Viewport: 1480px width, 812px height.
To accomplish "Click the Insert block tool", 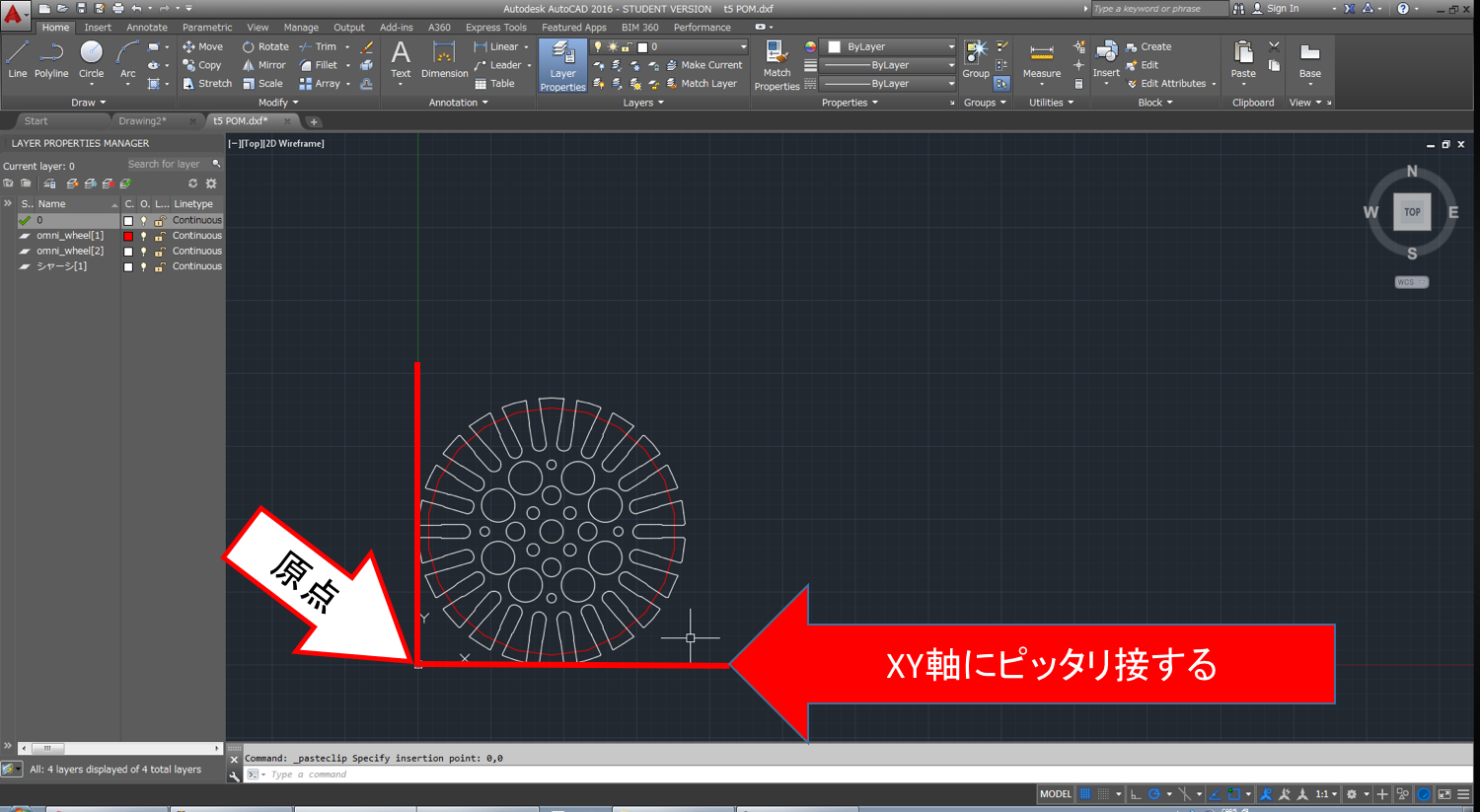I will pyautogui.click(x=1106, y=60).
